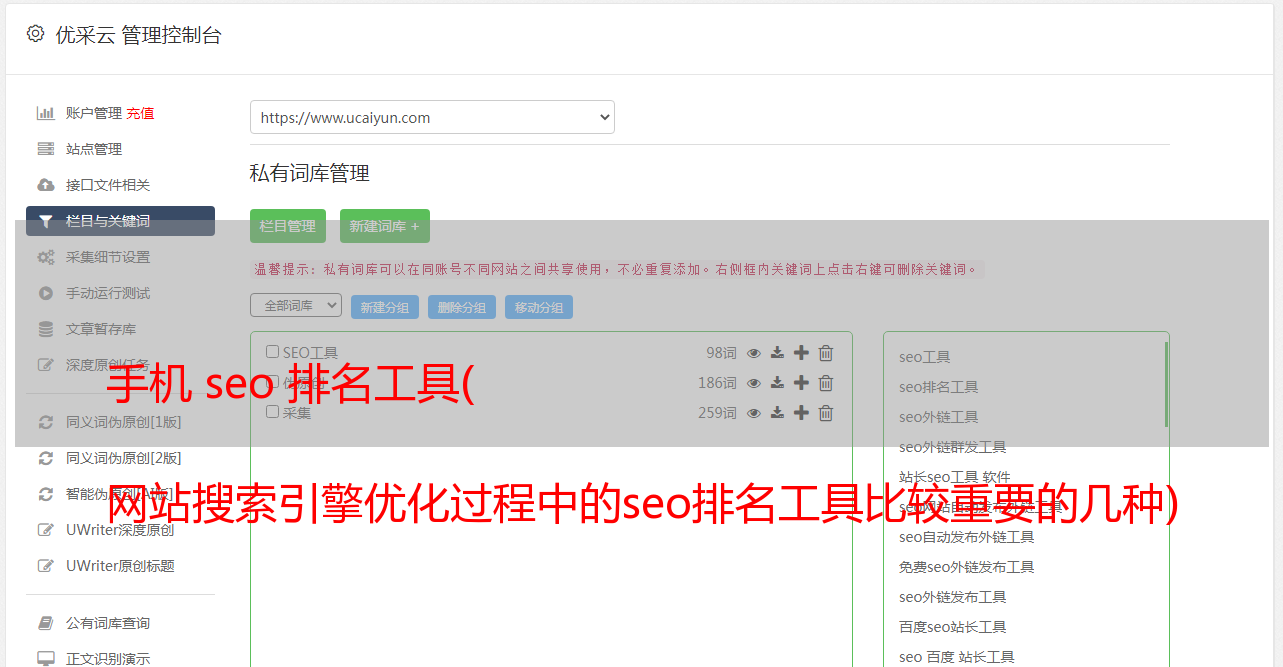Check the checkbox in the 186词 row
The width and height of the screenshot is (1283, 667).
click(x=272, y=382)
